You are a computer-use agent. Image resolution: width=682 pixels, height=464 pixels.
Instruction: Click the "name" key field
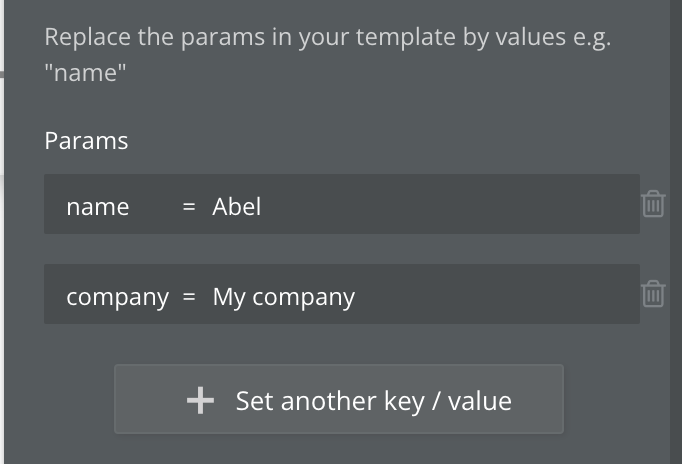point(98,207)
